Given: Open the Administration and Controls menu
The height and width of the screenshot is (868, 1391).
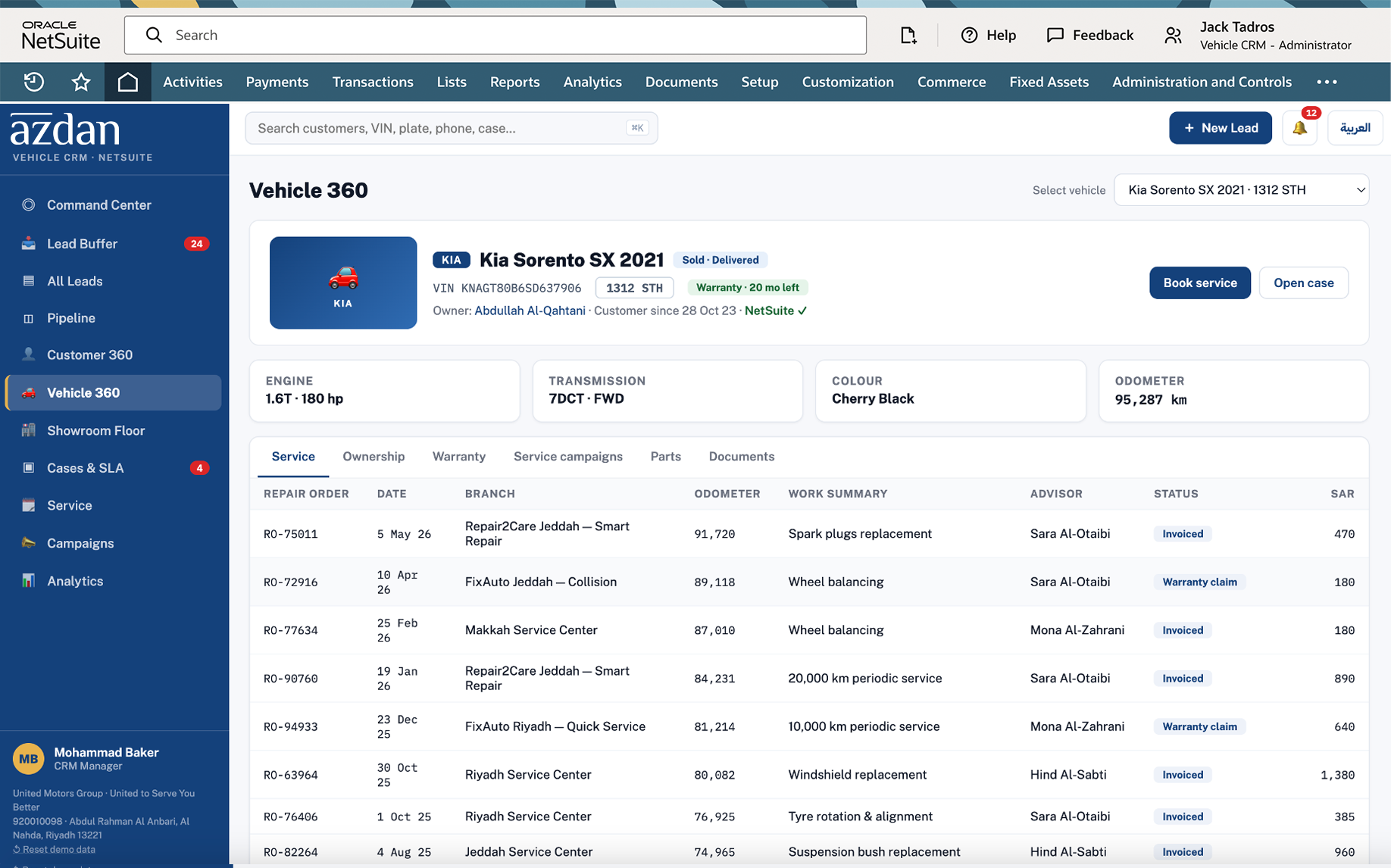Looking at the screenshot, I should click(x=1202, y=82).
